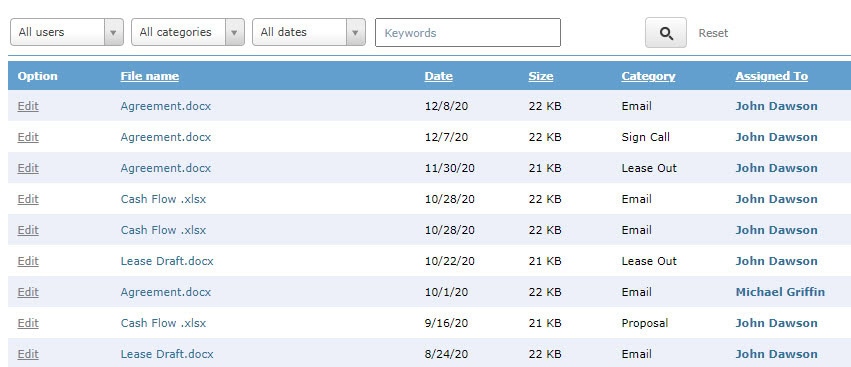
Task: Open Agreement.docx file from 12/7/20
Action: point(166,137)
